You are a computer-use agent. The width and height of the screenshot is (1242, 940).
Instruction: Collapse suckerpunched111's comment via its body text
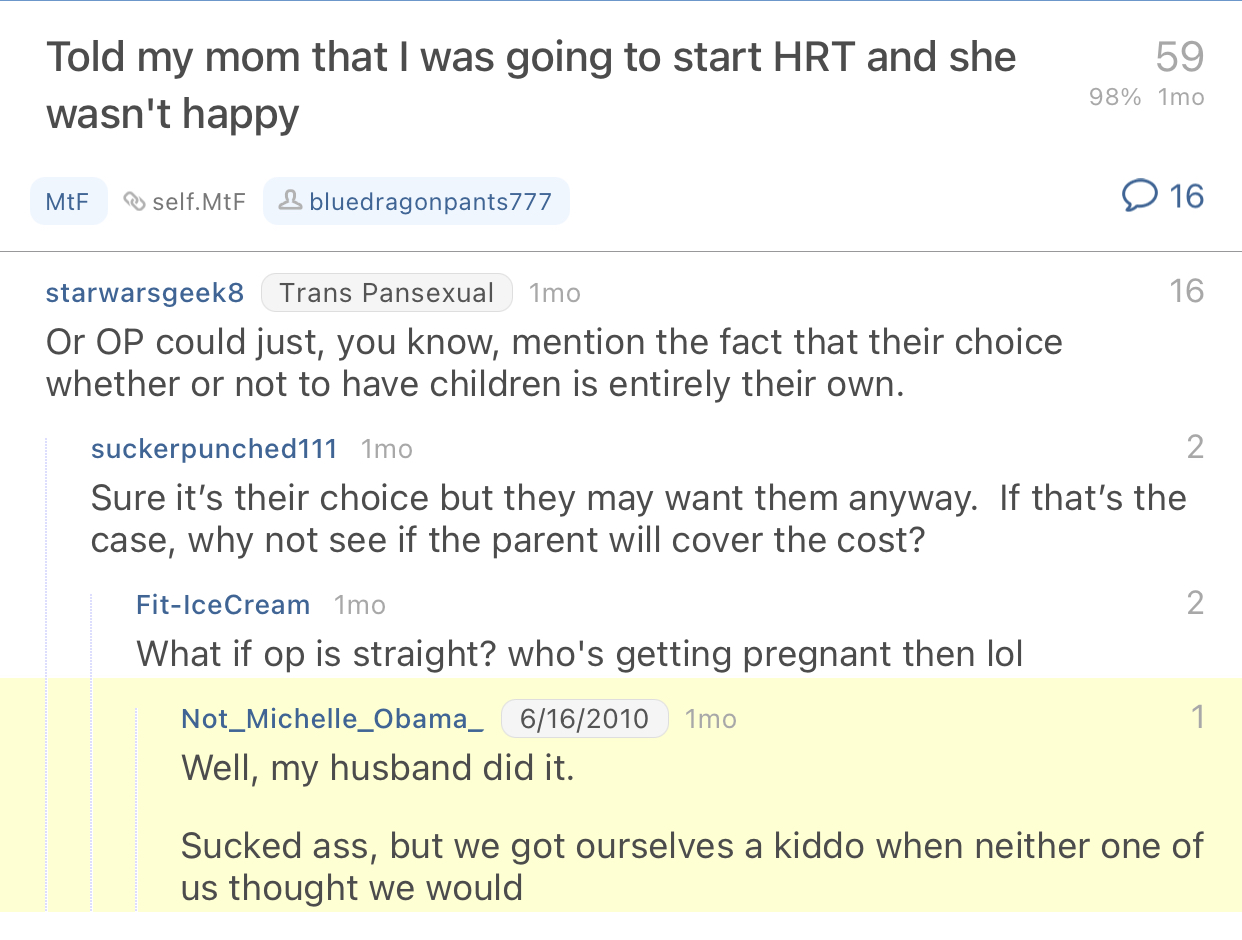tap(636, 518)
